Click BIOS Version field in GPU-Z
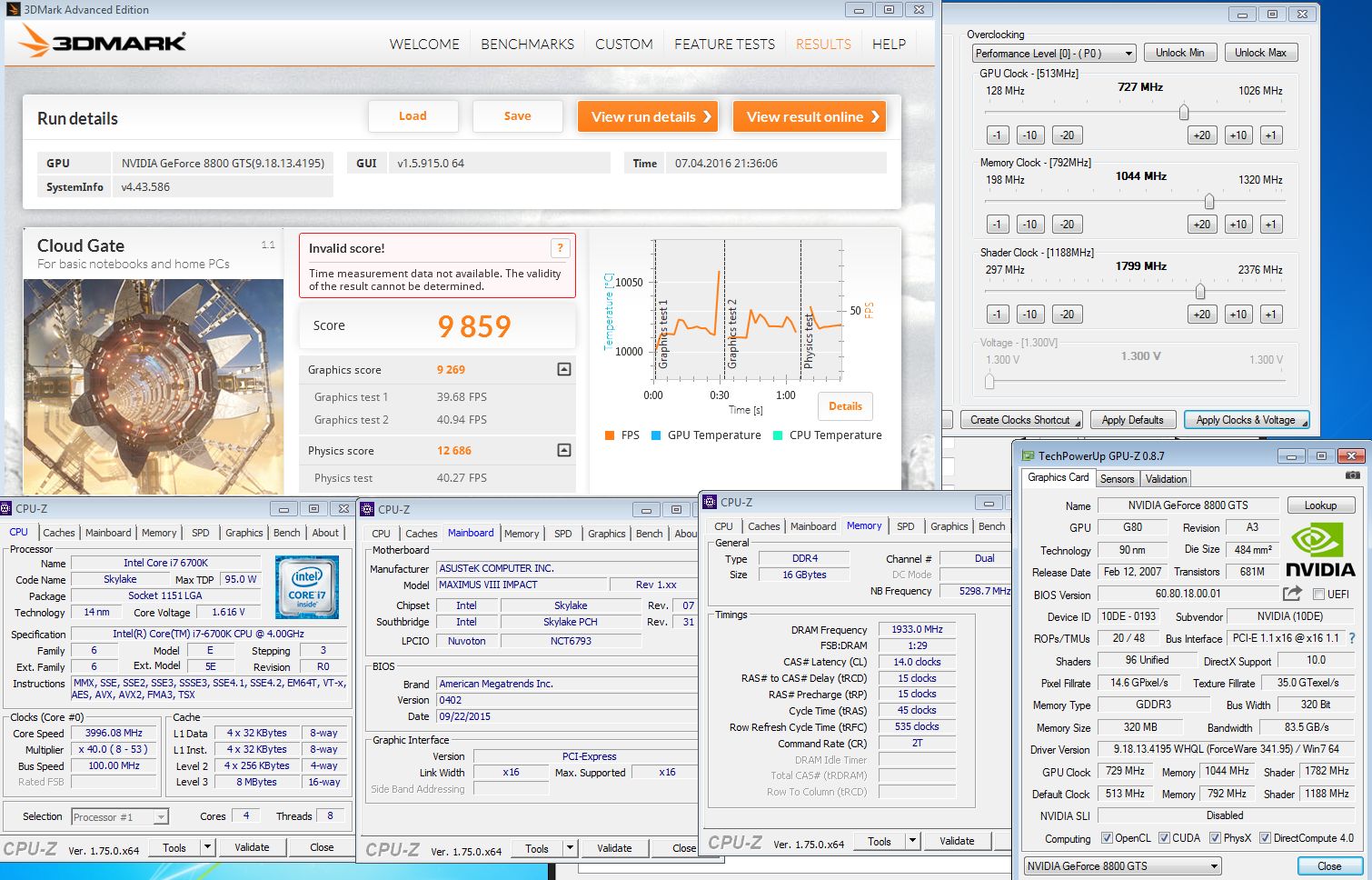The image size is (1372, 880). point(1188,594)
